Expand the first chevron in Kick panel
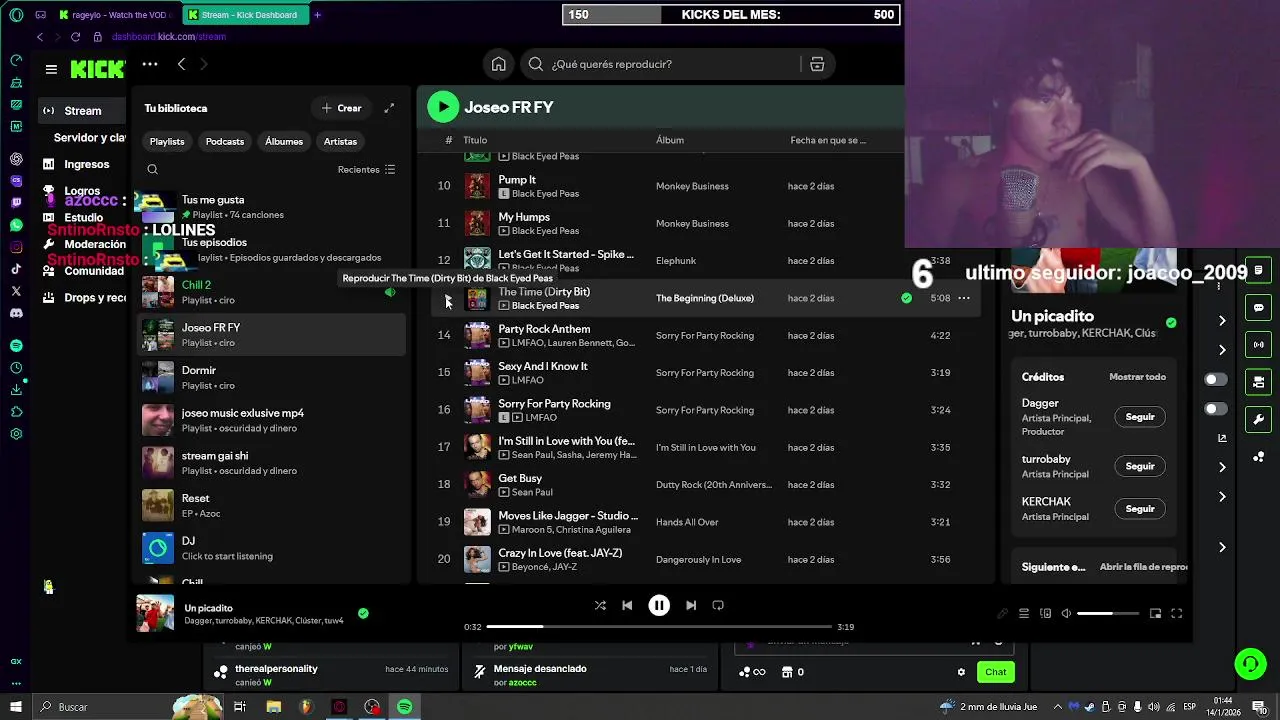This screenshot has height=720, width=1280. point(1222,321)
